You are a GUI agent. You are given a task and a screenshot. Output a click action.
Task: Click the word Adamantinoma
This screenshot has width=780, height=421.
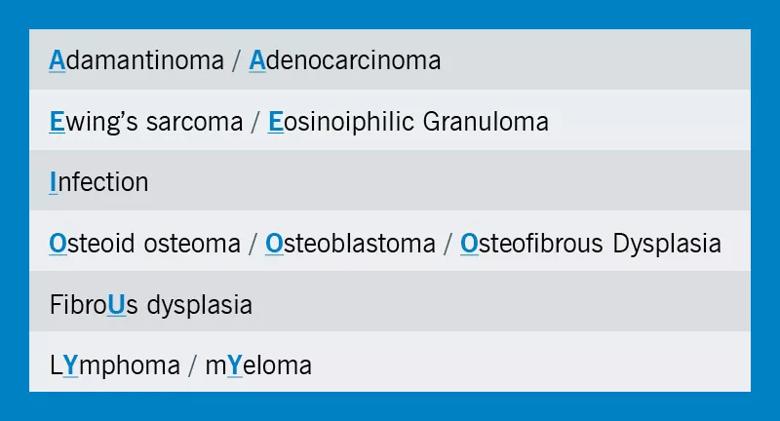point(137,61)
